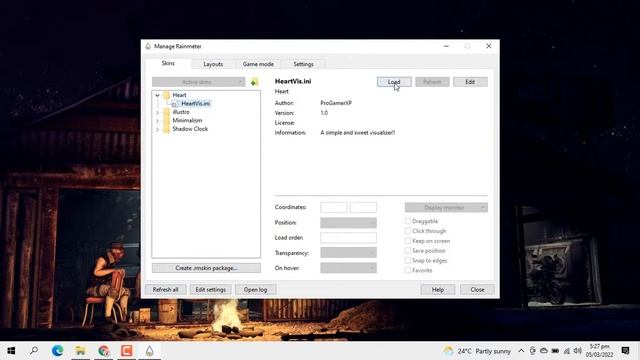Viewport: 640px width, 360px height.
Task: Toggle the Snap to edges checkbox
Action: pos(408,260)
